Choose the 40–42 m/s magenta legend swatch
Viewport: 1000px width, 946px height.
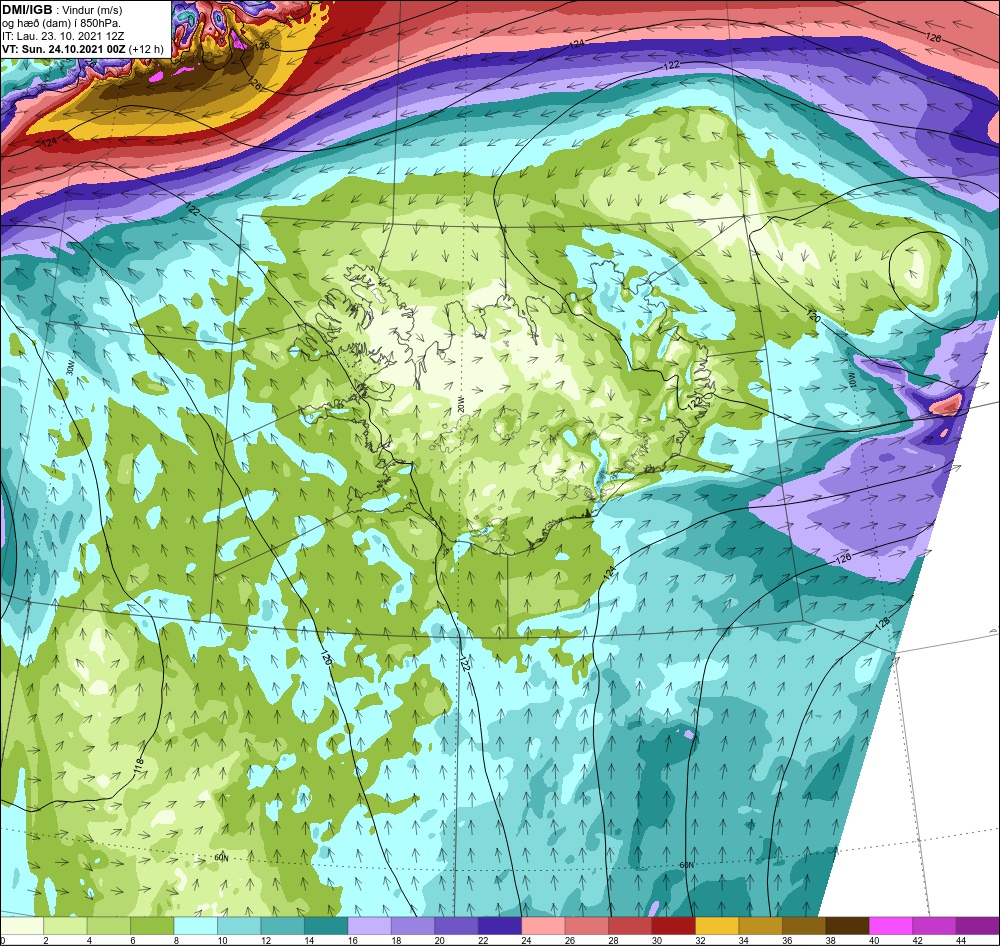click(x=891, y=926)
